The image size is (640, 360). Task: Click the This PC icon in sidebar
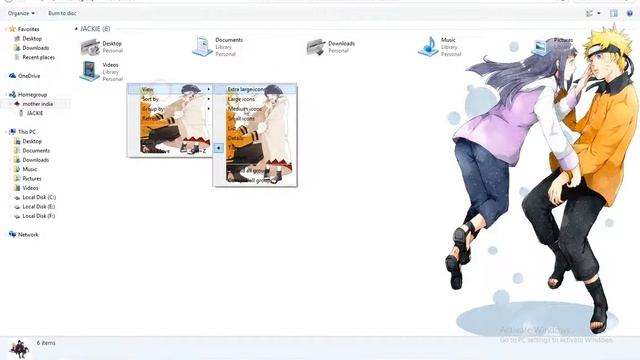[x=12, y=131]
